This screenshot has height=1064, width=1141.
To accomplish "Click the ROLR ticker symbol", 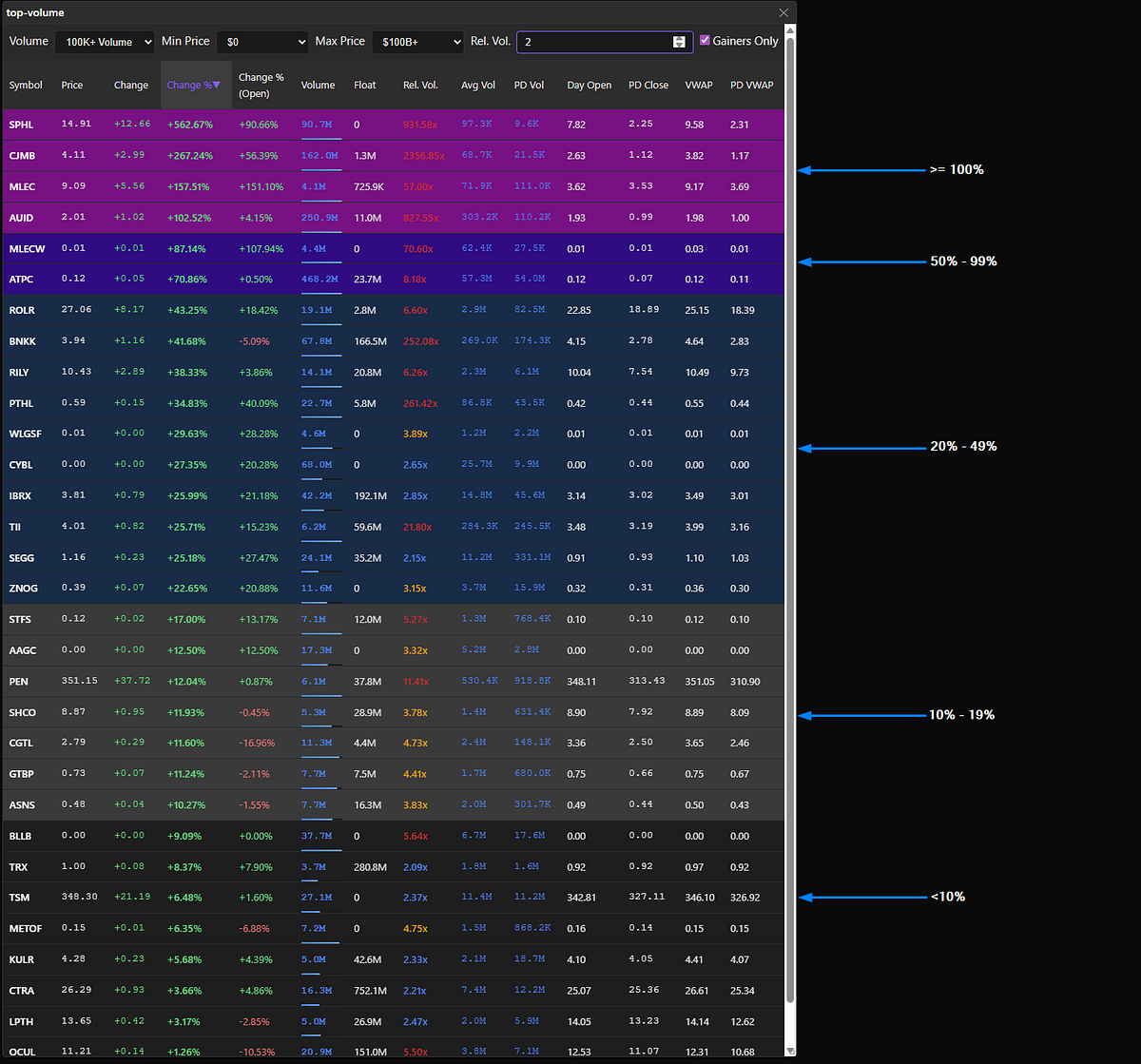I will (x=22, y=310).
